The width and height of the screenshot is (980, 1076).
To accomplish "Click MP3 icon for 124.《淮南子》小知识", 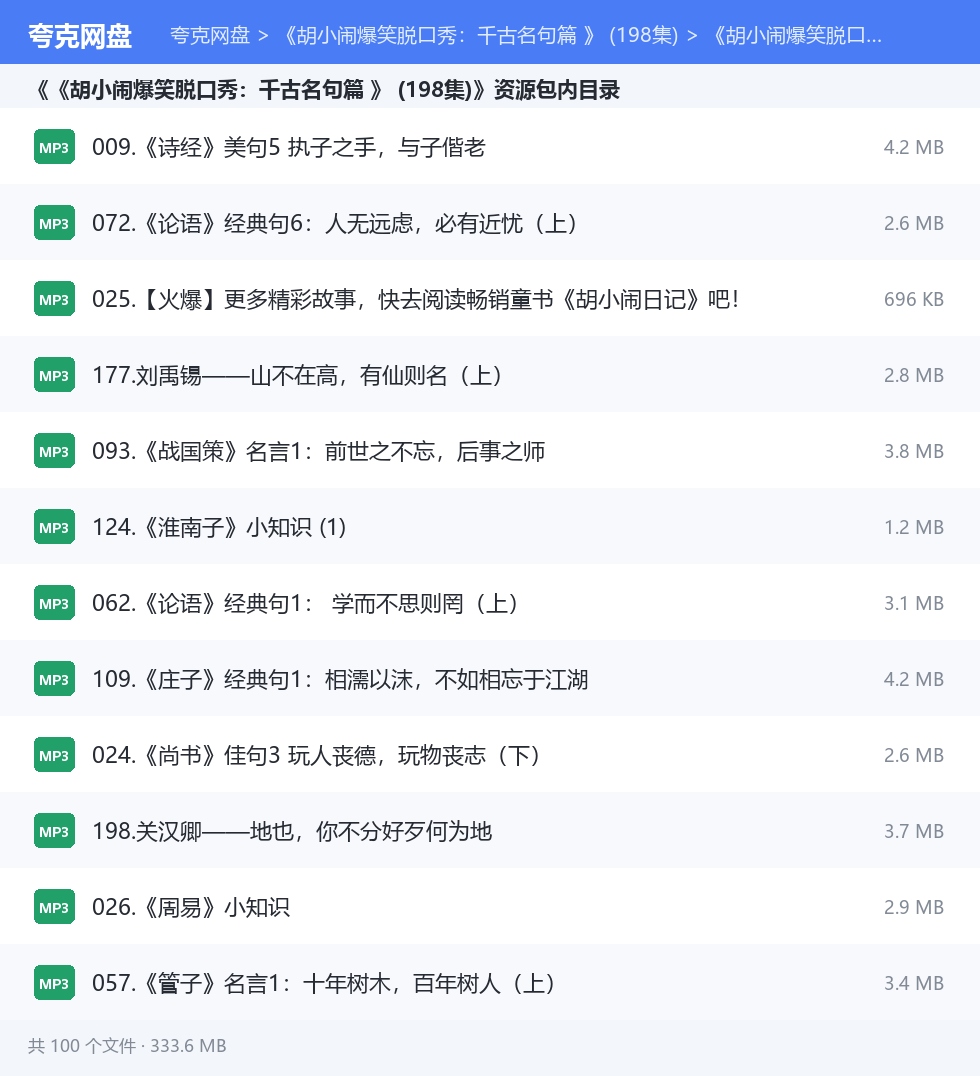I will [x=54, y=527].
